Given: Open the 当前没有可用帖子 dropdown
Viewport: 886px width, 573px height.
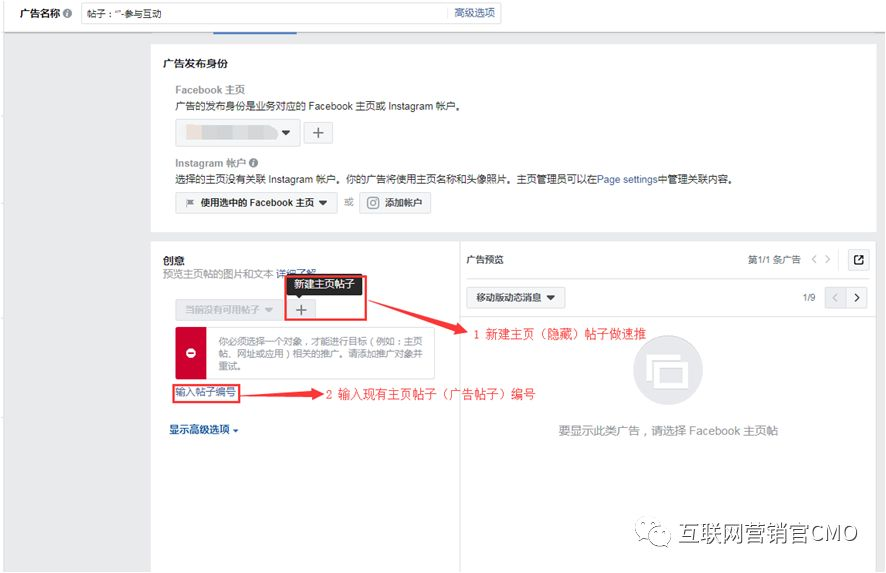Looking at the screenshot, I should point(229,310).
